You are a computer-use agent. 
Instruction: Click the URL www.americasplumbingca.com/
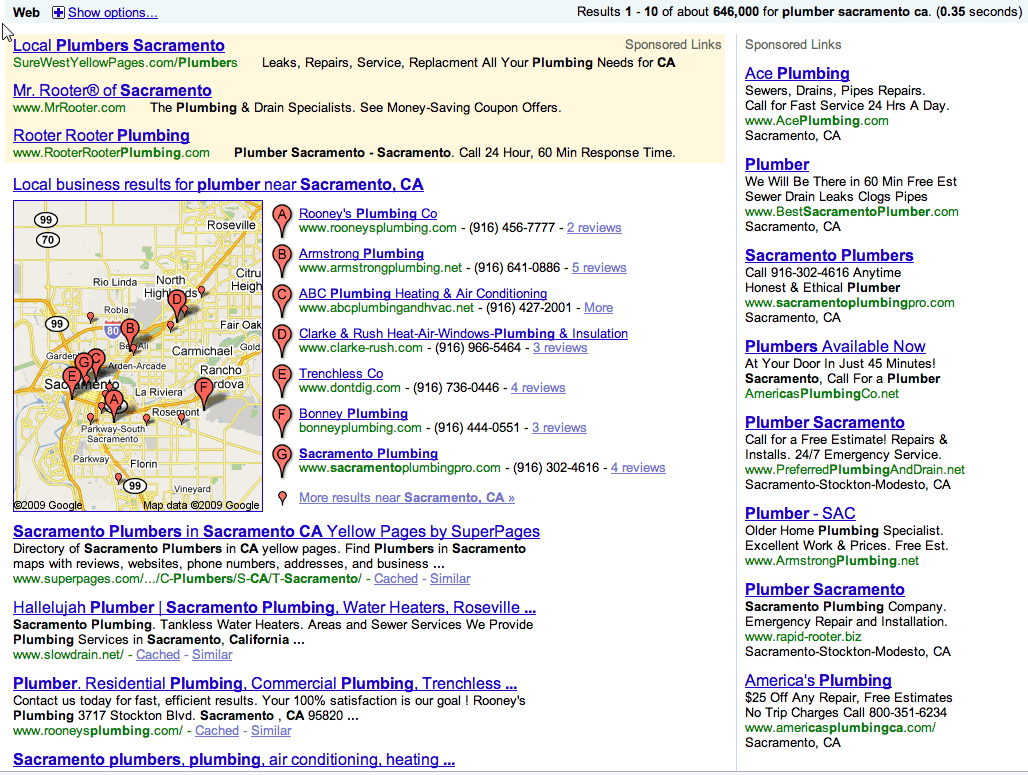coord(840,728)
